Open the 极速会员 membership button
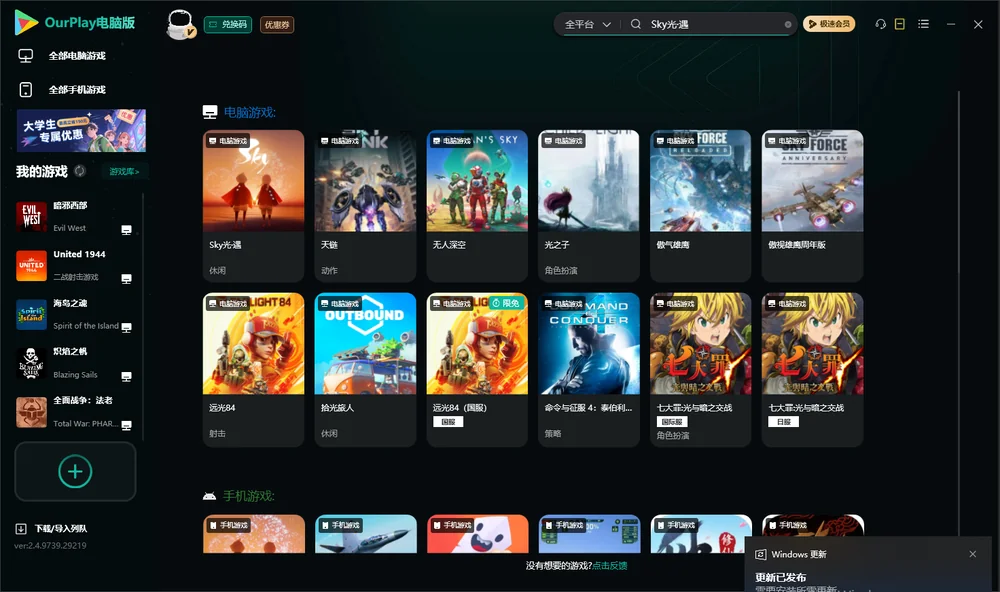The height and width of the screenshot is (592, 1000). [x=828, y=24]
